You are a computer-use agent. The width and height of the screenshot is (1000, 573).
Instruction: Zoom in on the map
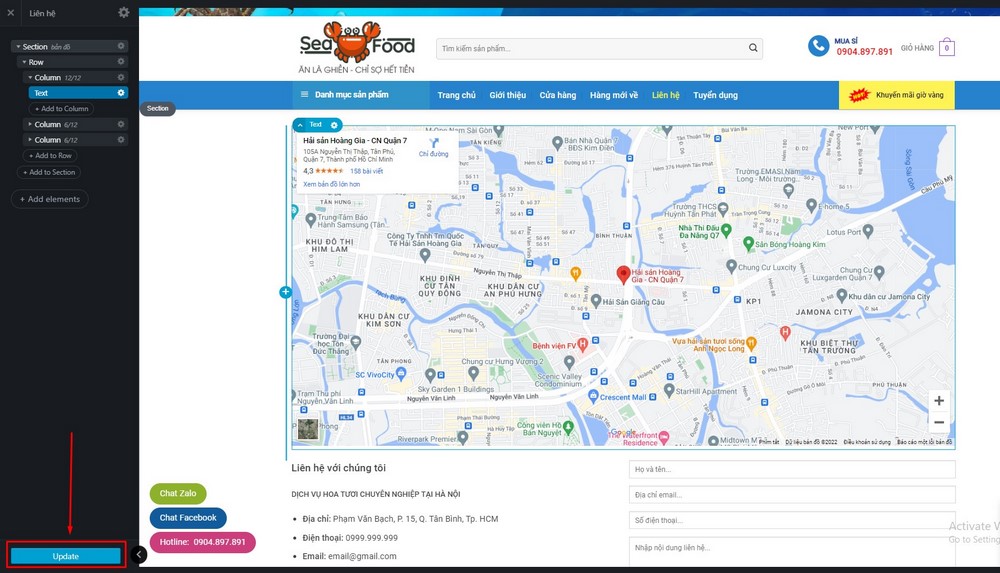(x=939, y=401)
